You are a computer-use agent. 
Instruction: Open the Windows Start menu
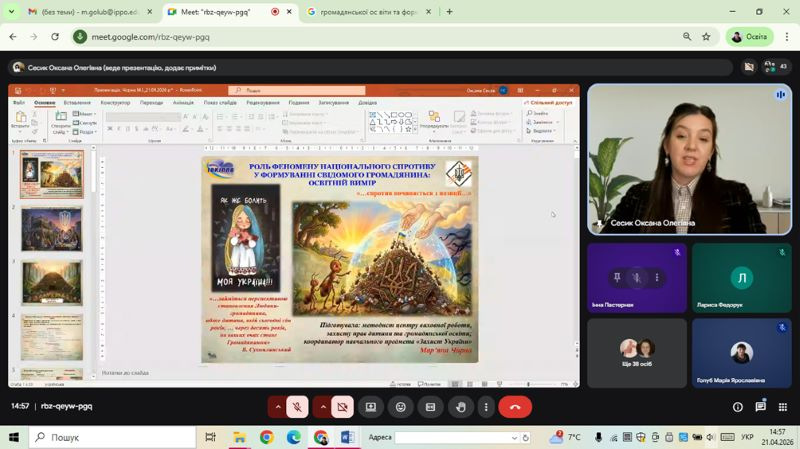pos(13,437)
